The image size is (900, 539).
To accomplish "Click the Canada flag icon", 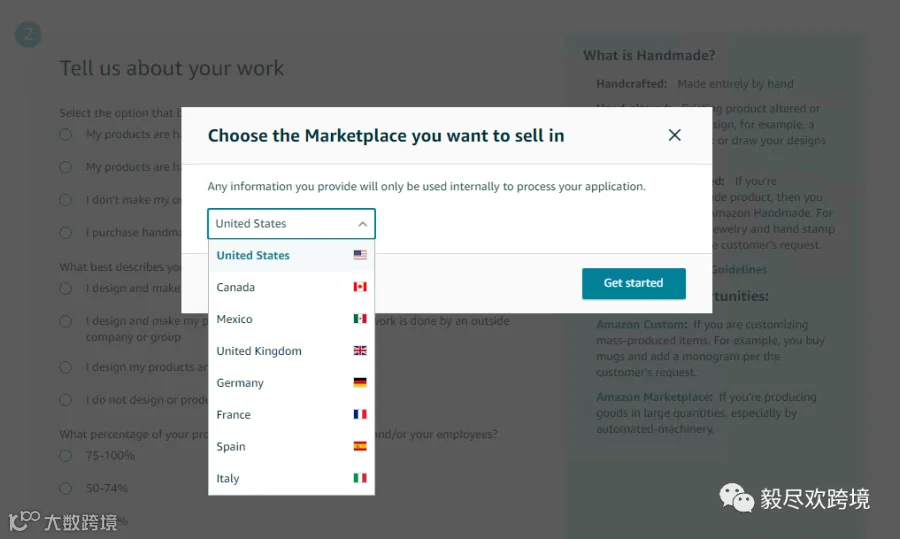I will [x=360, y=287].
